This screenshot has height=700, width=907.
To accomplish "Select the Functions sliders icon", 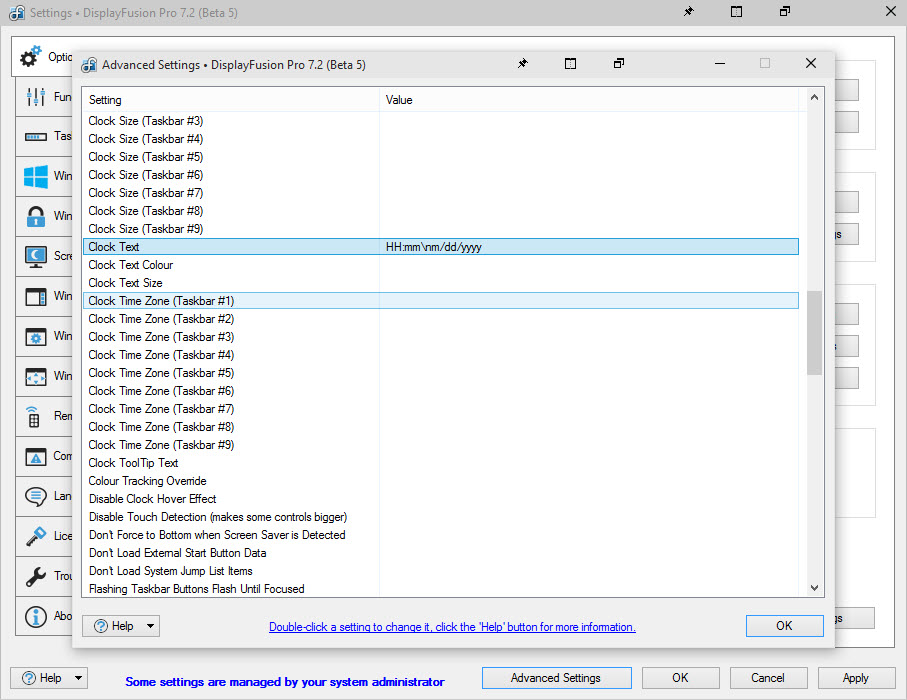I will 36,97.
